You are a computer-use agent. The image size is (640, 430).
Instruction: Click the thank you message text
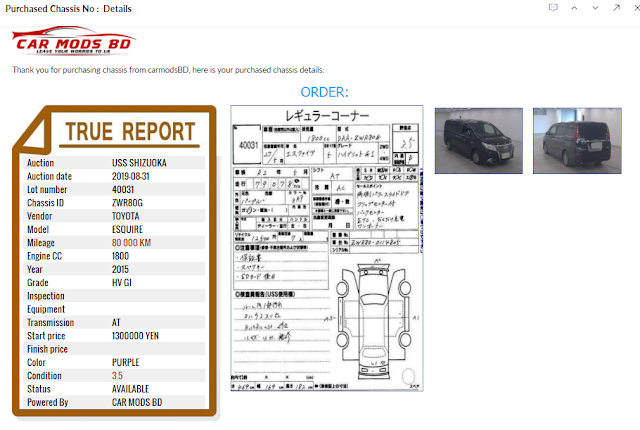click(x=168, y=70)
